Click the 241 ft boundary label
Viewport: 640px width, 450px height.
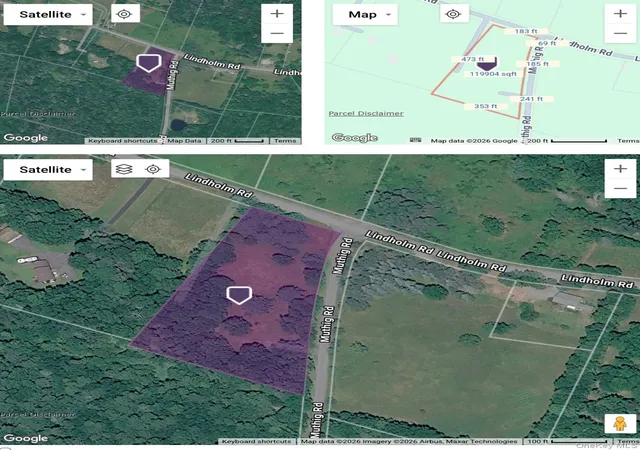531,99
